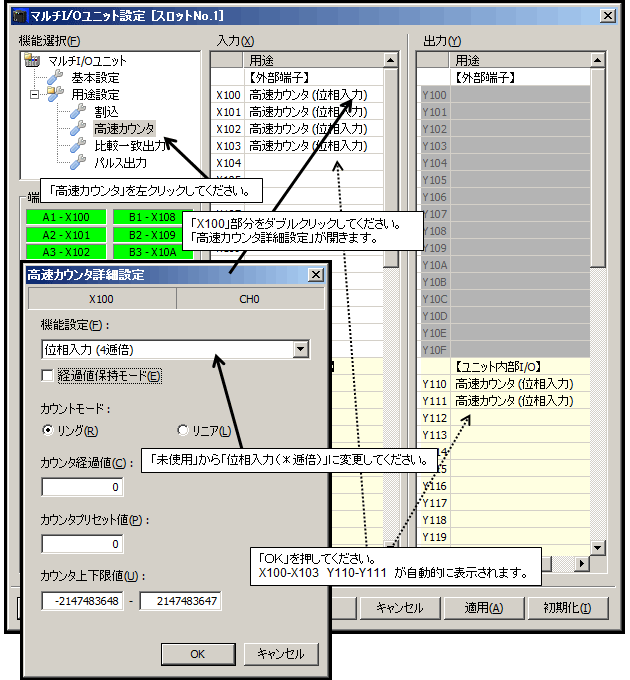Switch to the CH0 tab
Image resolution: width=630 pixels, height=680 pixels.
(x=250, y=299)
